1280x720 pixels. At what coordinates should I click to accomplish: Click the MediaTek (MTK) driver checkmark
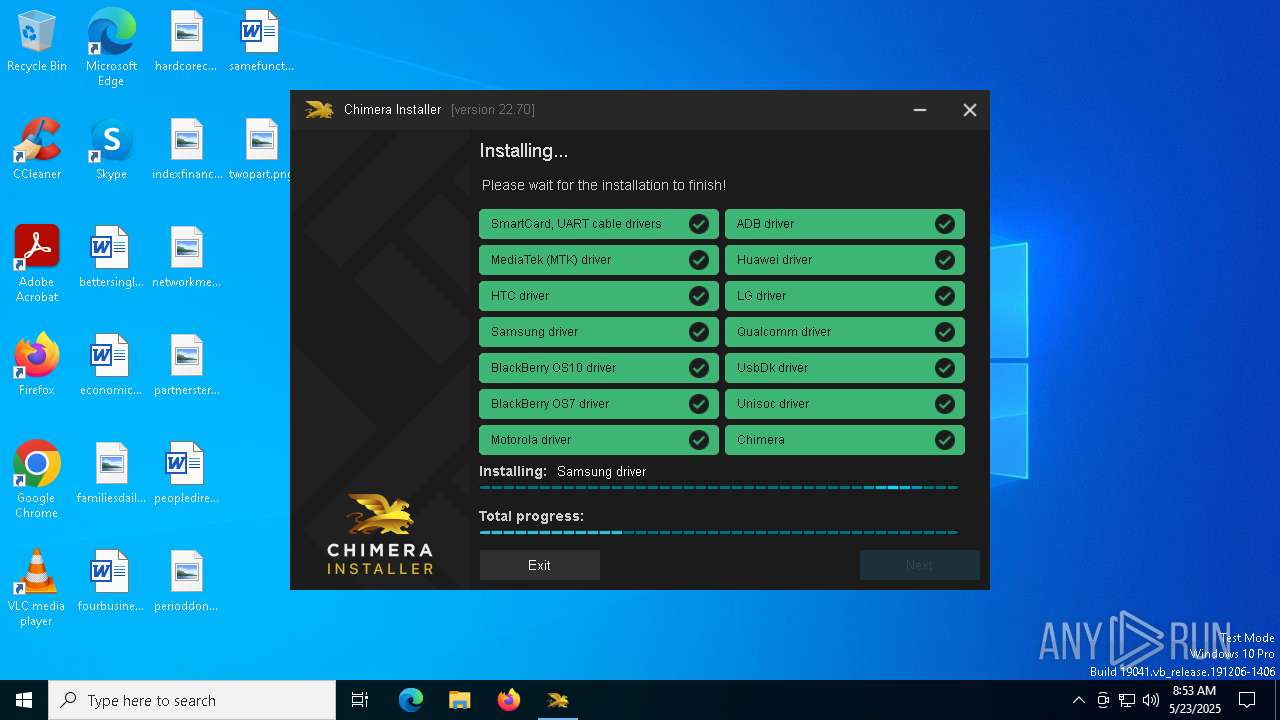tap(699, 260)
